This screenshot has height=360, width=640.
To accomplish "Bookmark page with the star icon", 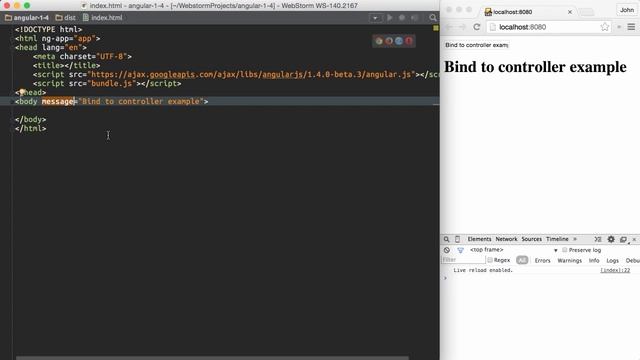I will [x=604, y=27].
